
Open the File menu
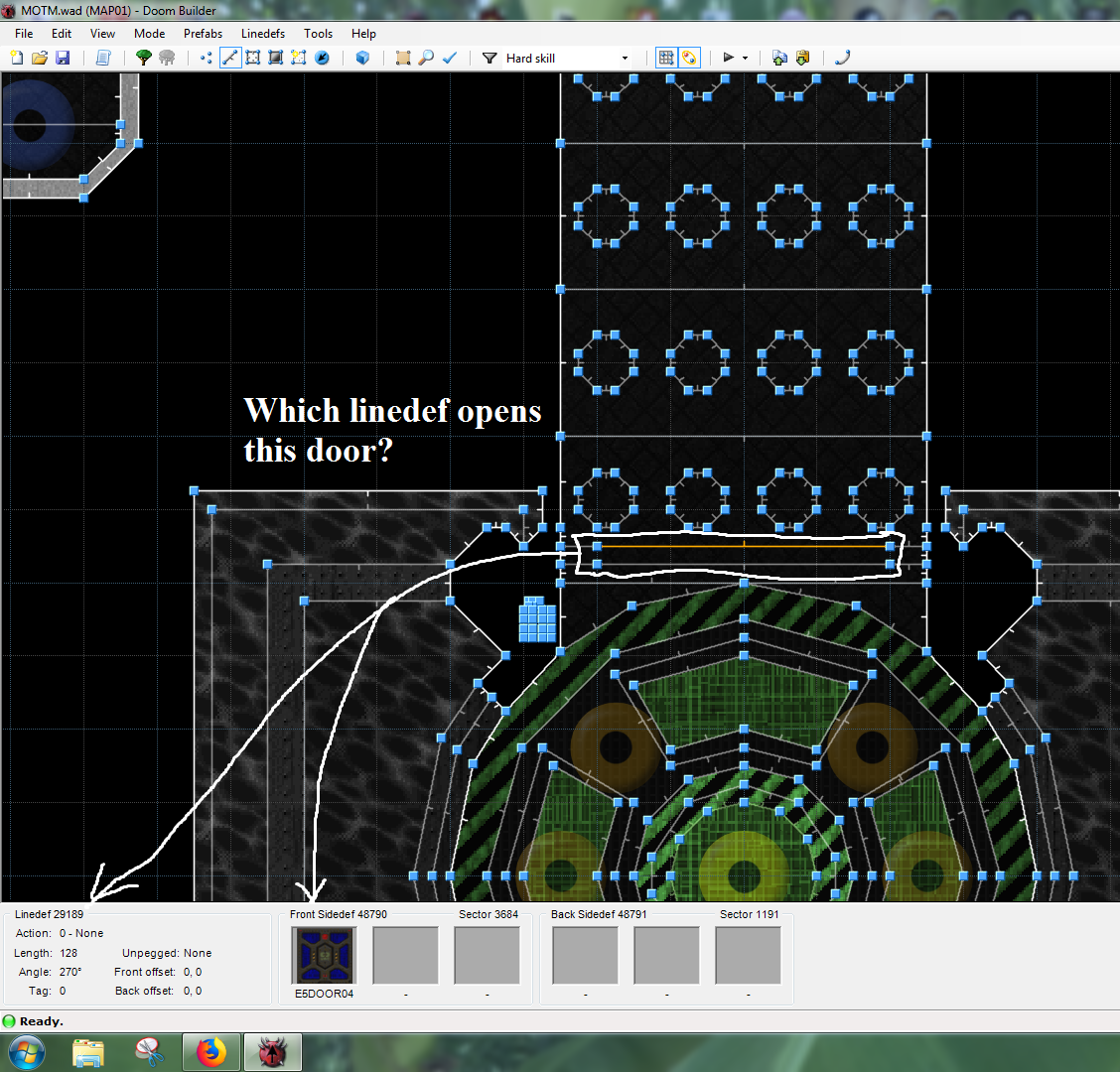[x=24, y=34]
